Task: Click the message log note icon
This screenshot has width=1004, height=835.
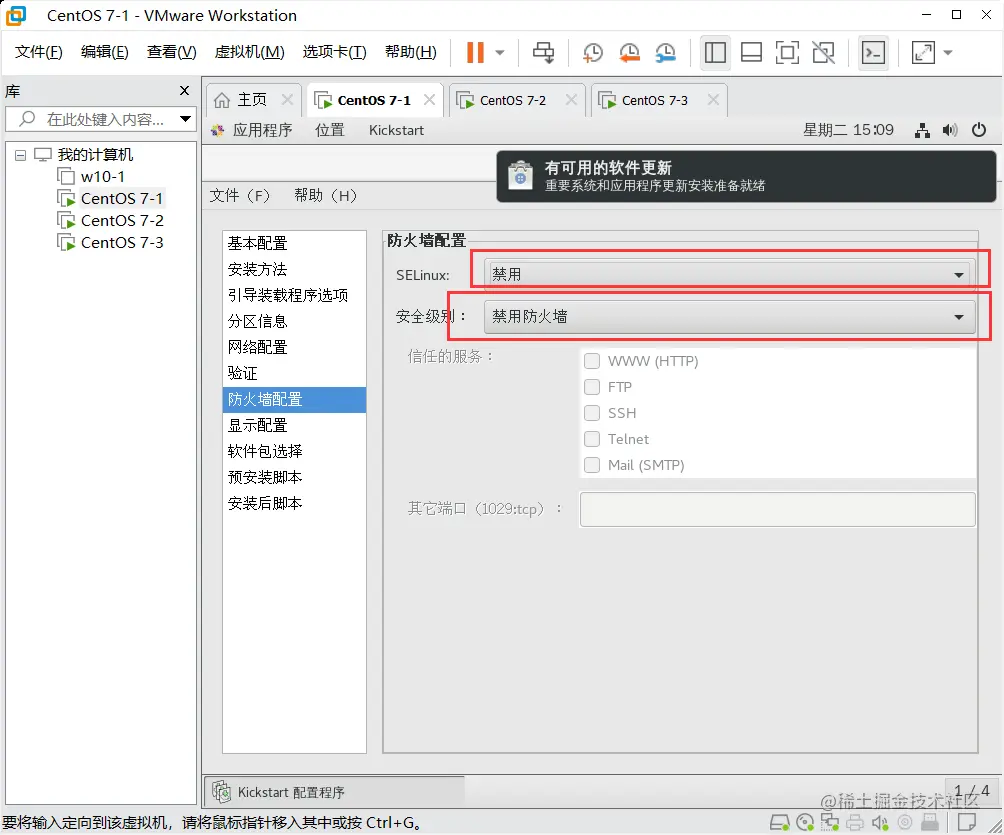Action: click(967, 822)
